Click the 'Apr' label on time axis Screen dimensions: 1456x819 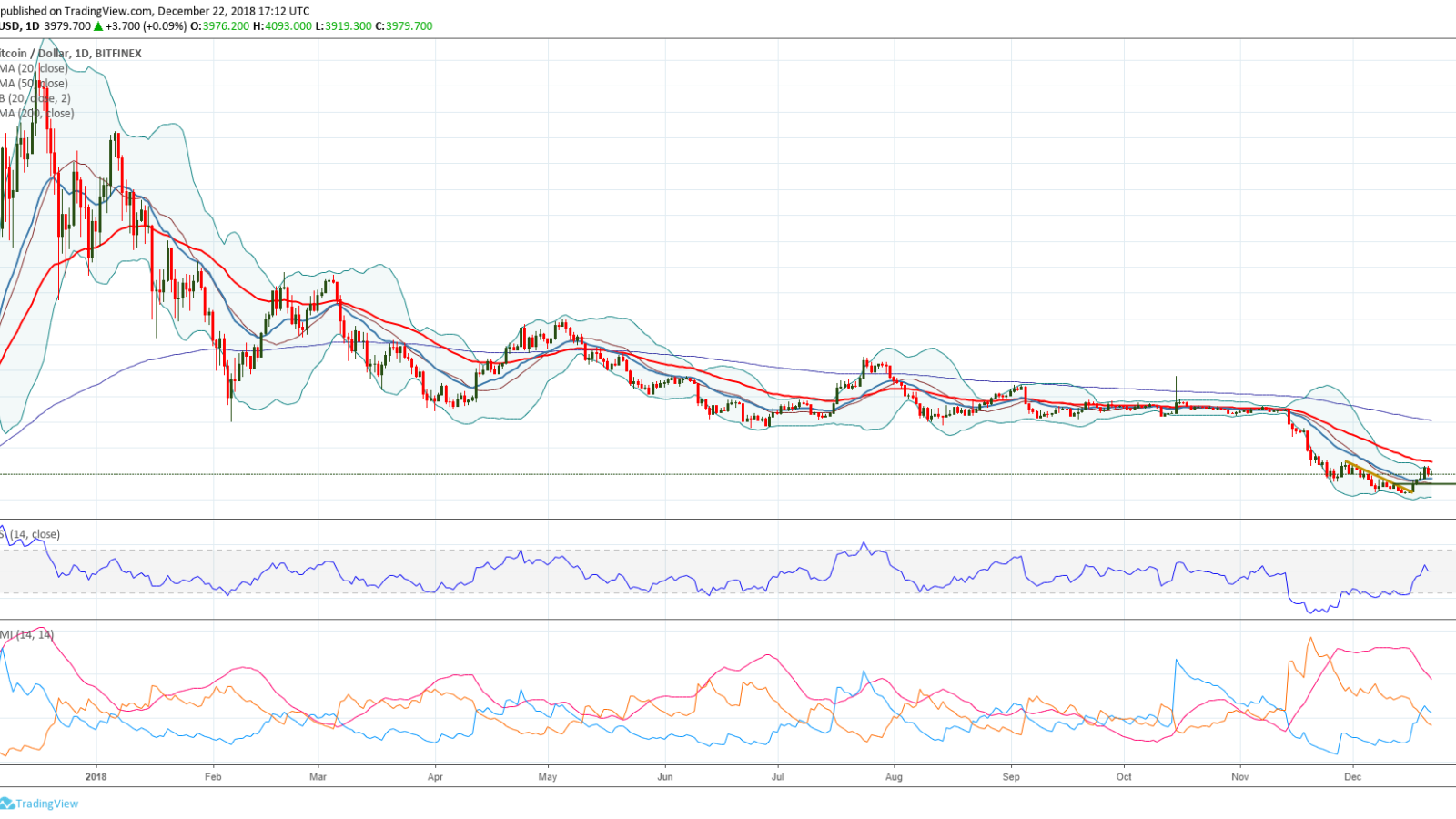(x=435, y=777)
